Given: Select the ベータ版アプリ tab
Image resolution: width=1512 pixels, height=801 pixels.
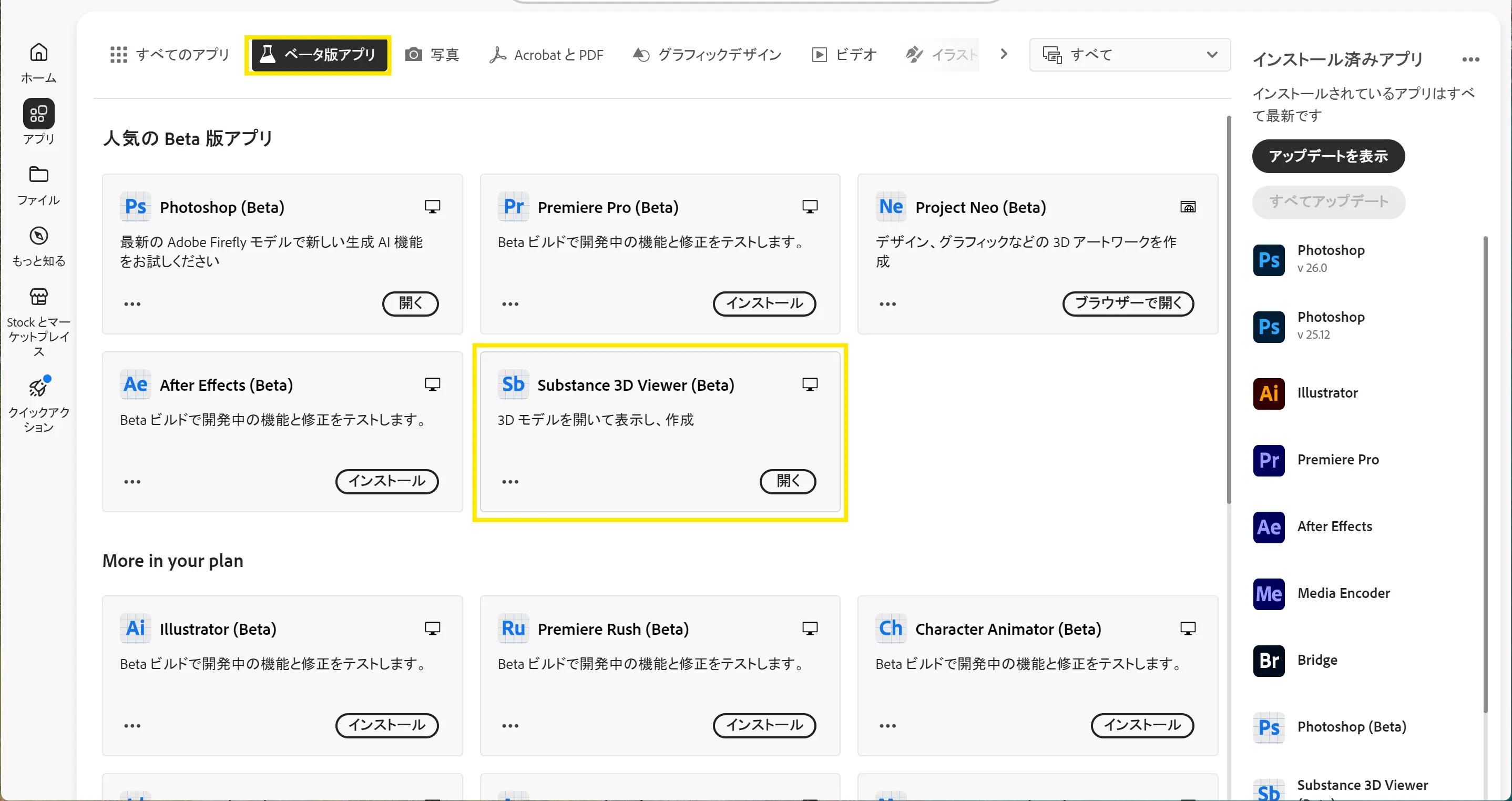Looking at the screenshot, I should (318, 55).
